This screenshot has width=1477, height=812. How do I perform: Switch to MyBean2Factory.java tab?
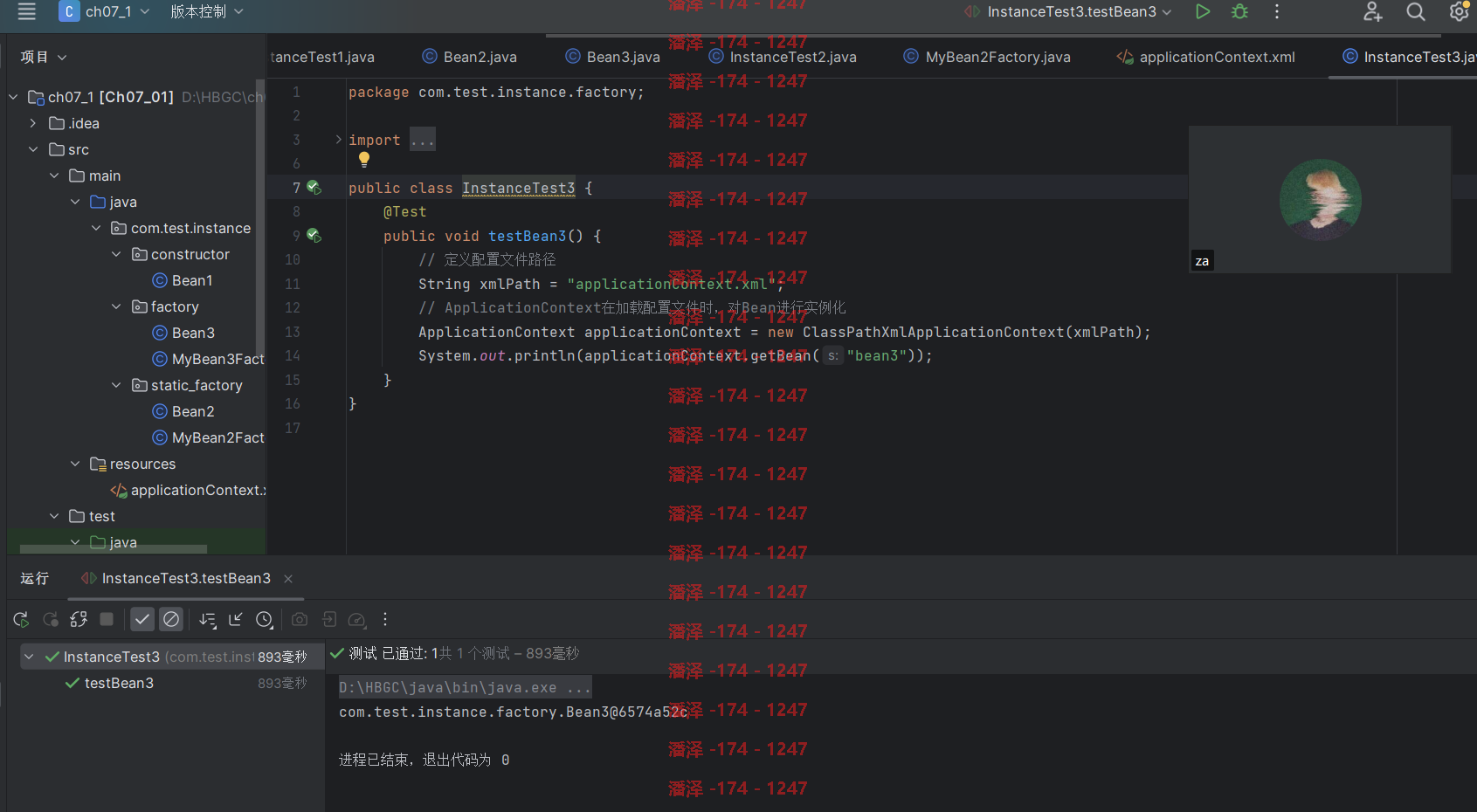987,57
